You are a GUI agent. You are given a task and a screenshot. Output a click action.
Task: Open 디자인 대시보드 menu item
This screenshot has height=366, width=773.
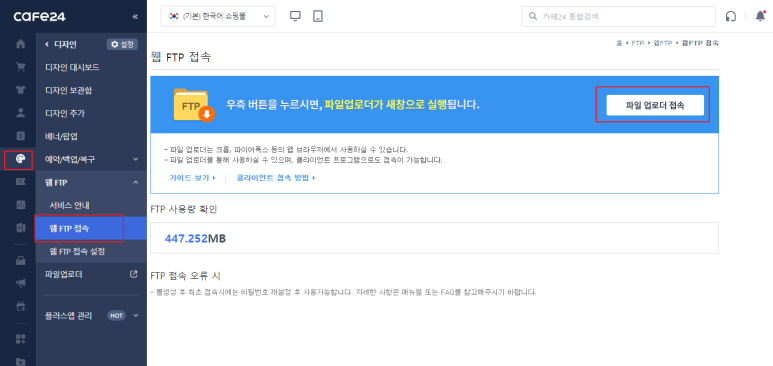click(x=72, y=67)
